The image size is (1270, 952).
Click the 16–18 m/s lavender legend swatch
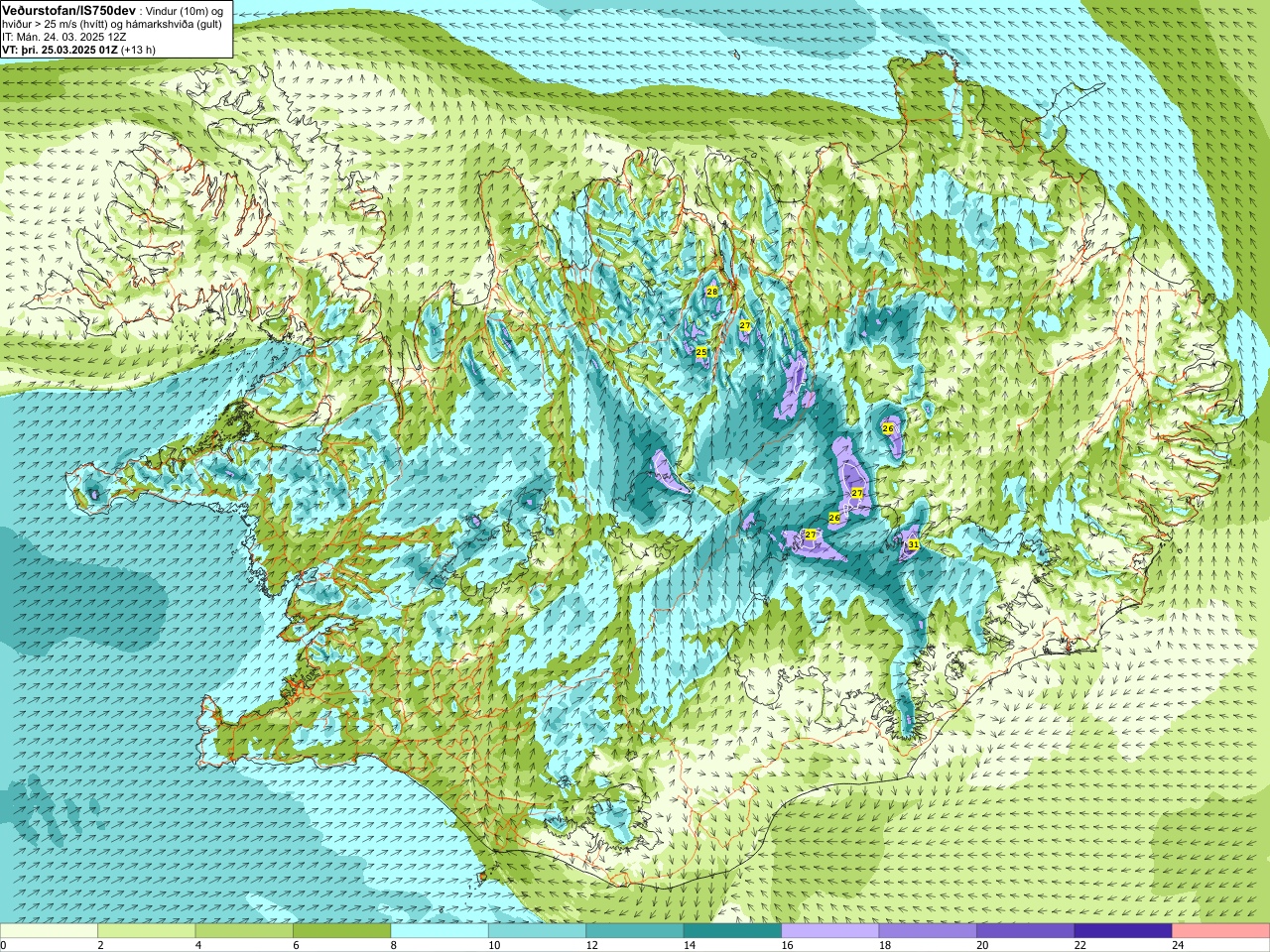pyautogui.click(x=830, y=931)
